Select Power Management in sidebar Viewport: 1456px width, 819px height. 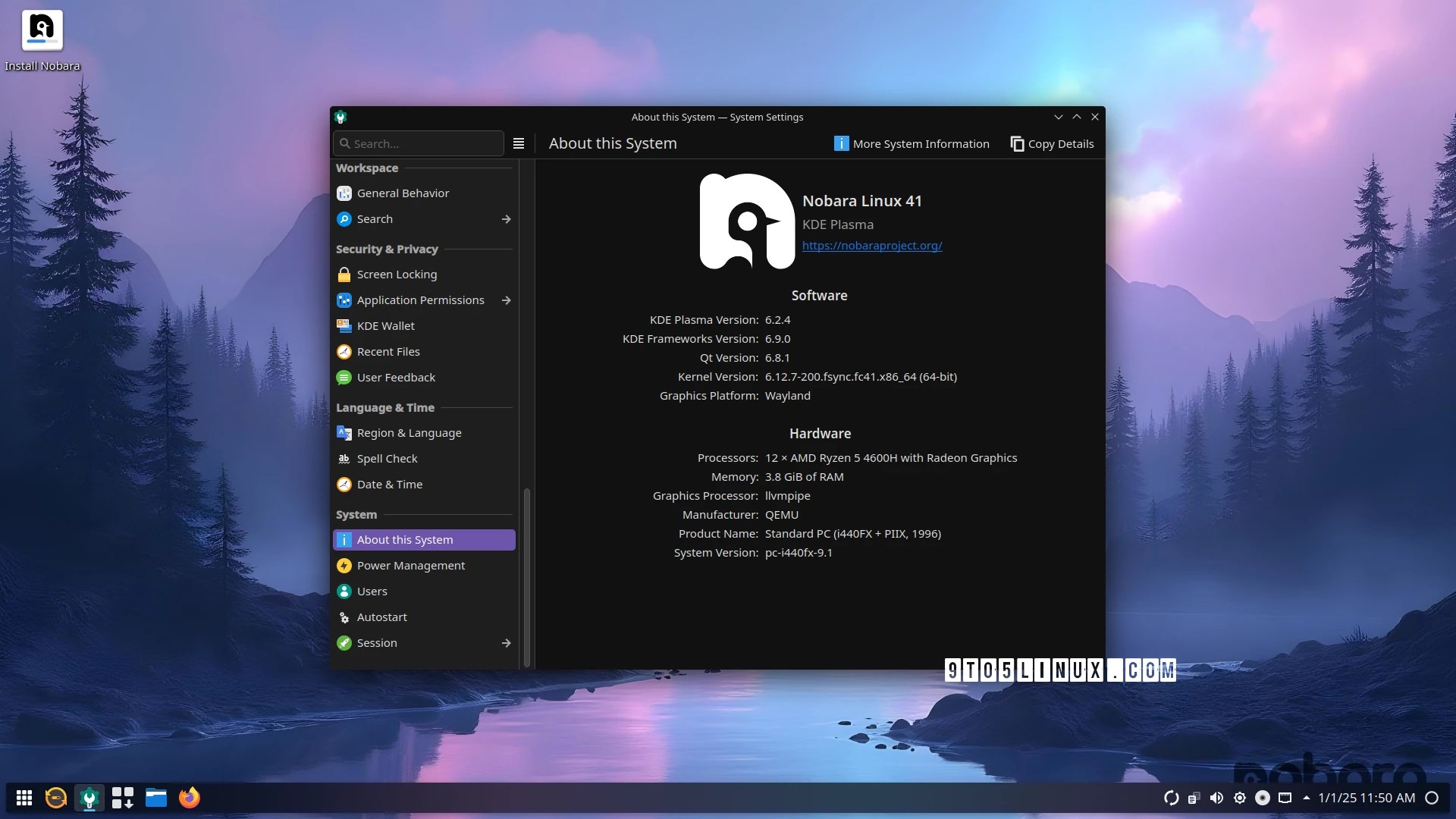coord(410,566)
